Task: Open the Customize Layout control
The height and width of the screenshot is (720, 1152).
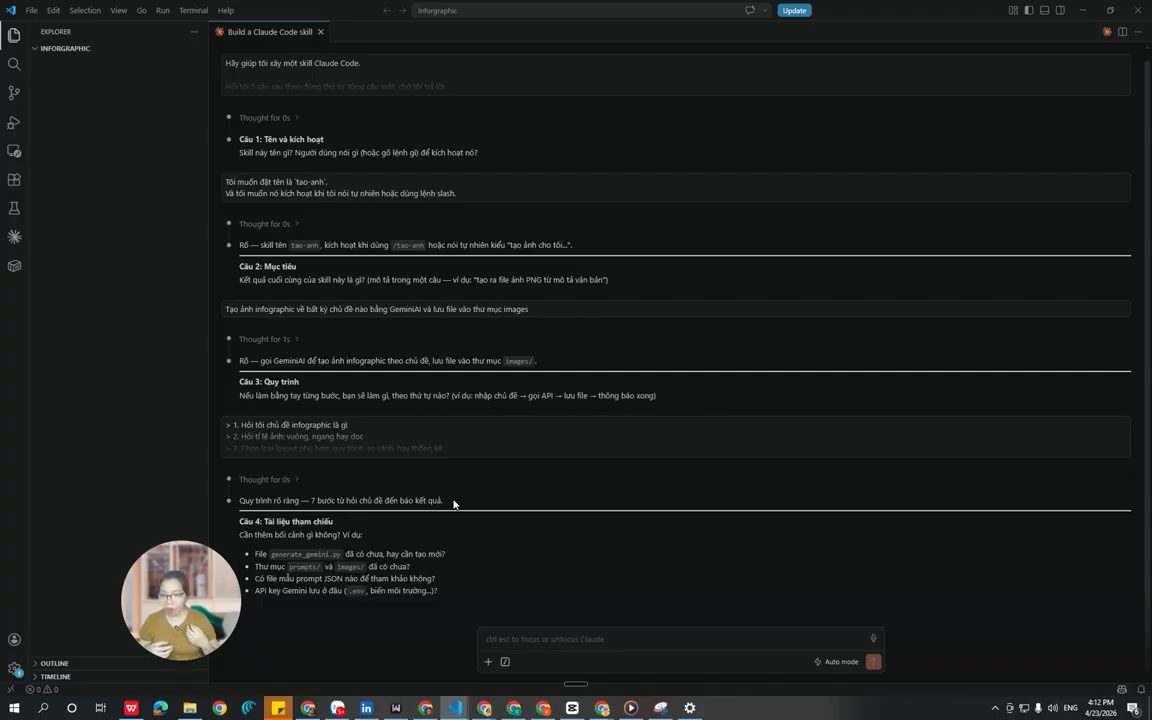Action: click(1013, 10)
